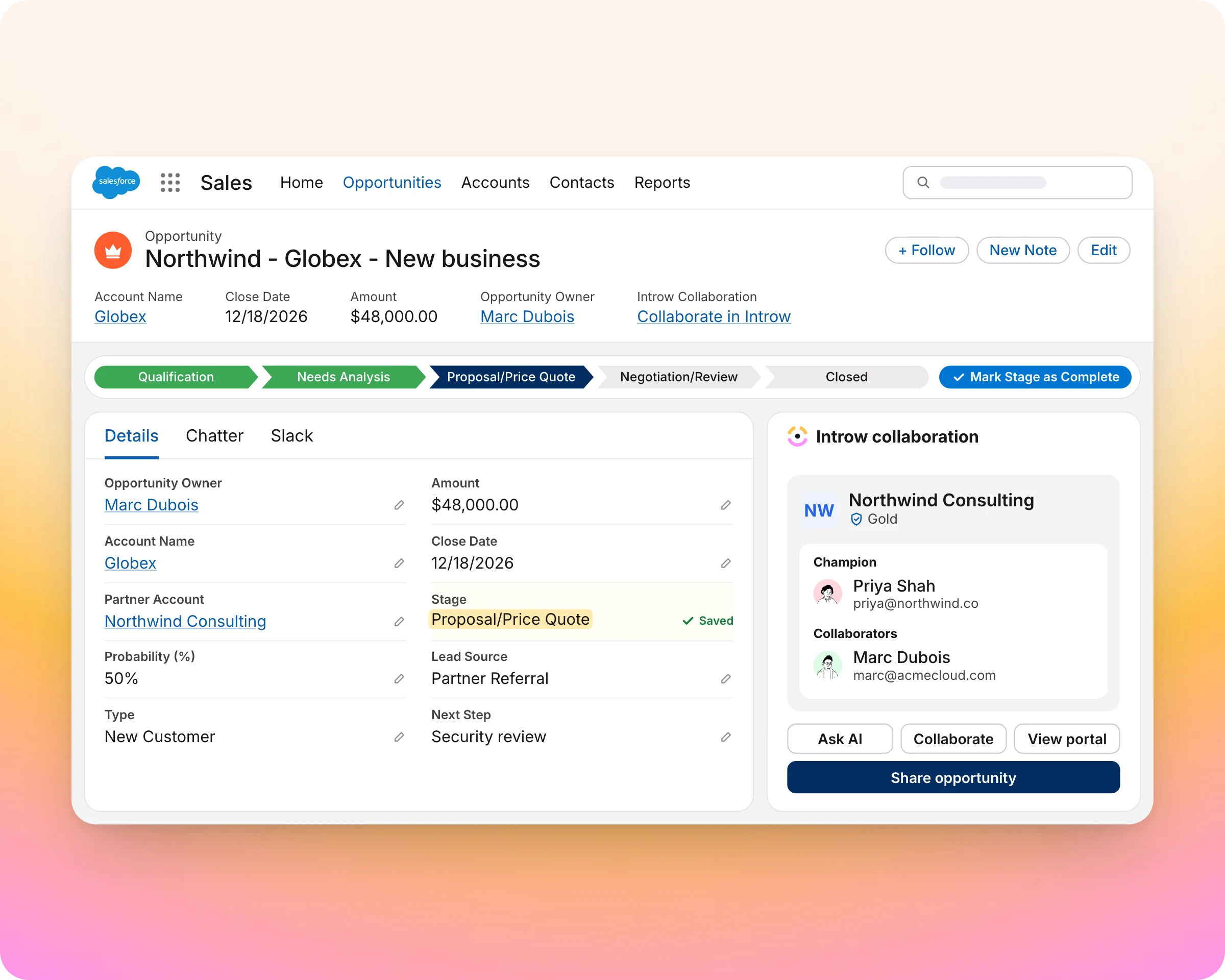Edit the Type field pencil

(x=400, y=737)
